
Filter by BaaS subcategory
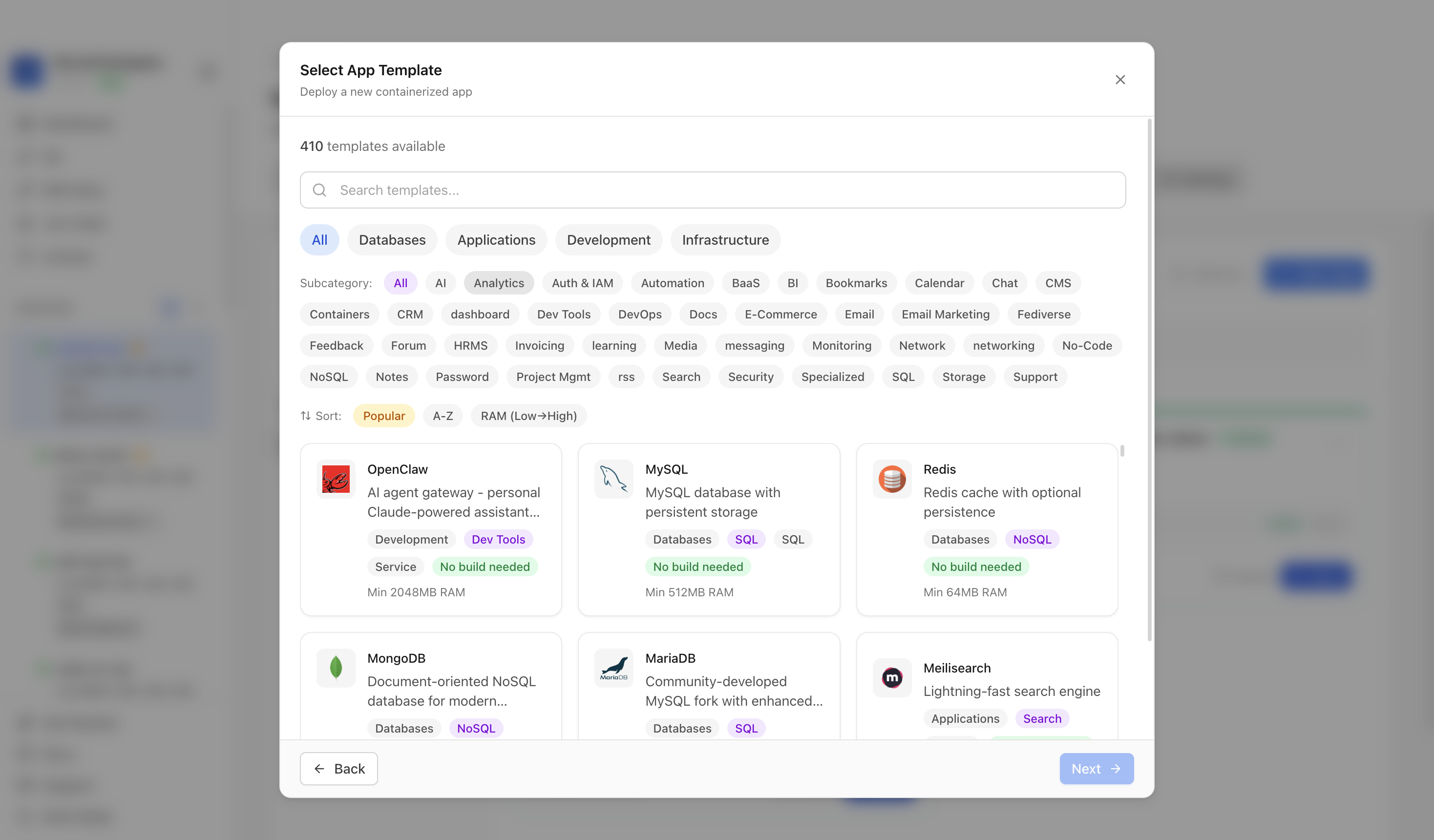tap(745, 283)
